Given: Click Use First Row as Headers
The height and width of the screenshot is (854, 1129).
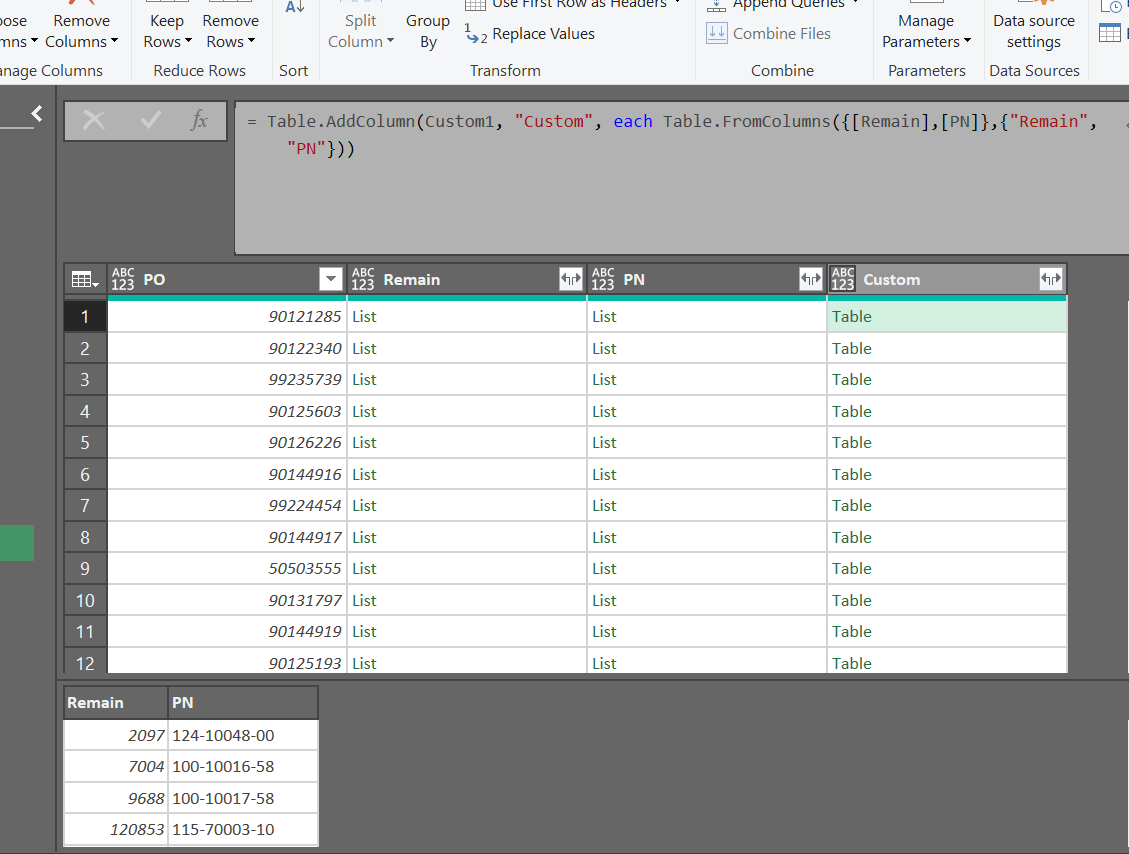Looking at the screenshot, I should tap(572, 5).
